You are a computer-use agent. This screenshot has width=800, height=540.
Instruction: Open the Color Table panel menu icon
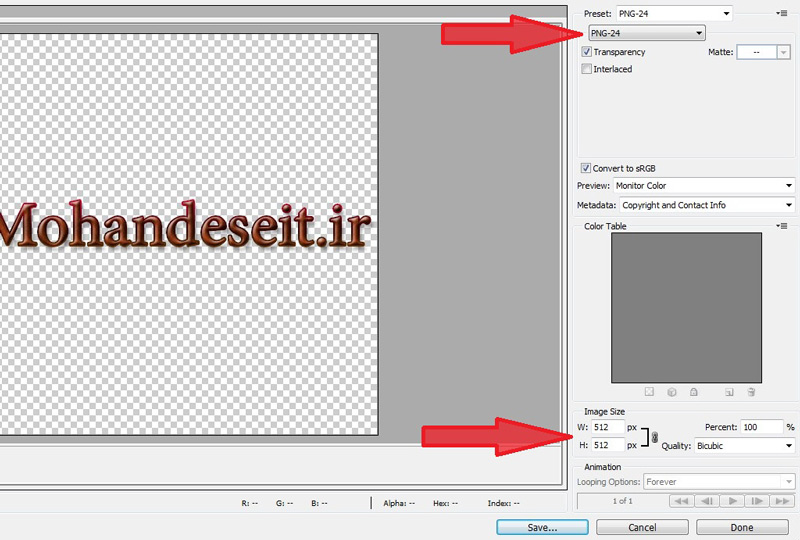782,226
